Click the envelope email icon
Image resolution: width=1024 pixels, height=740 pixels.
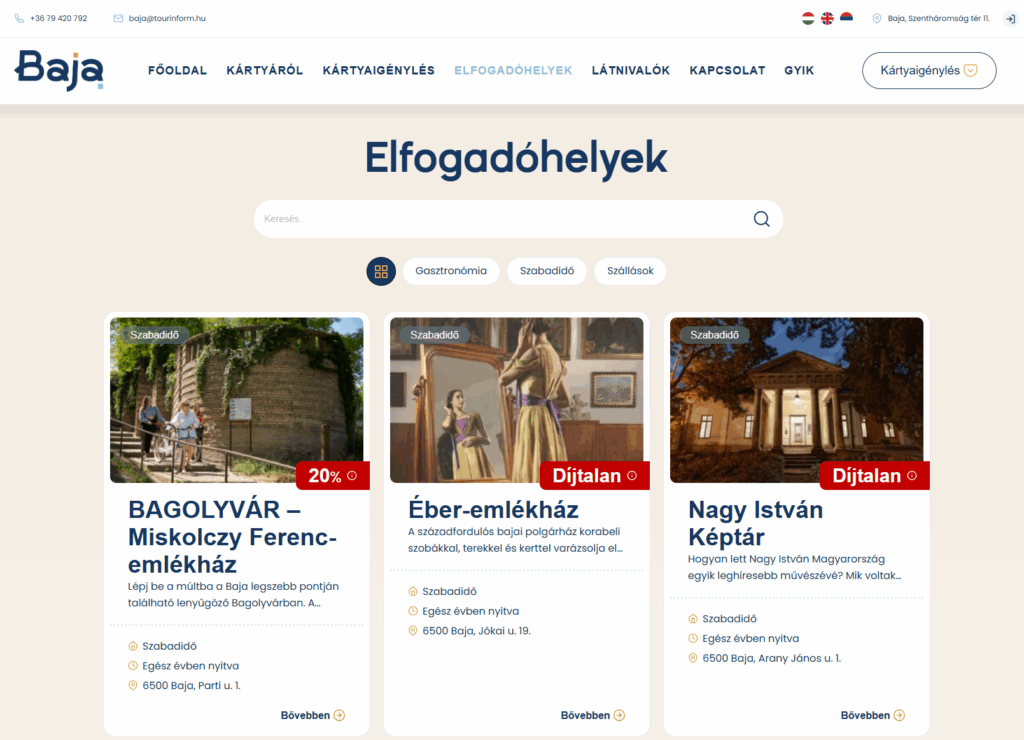[118, 18]
